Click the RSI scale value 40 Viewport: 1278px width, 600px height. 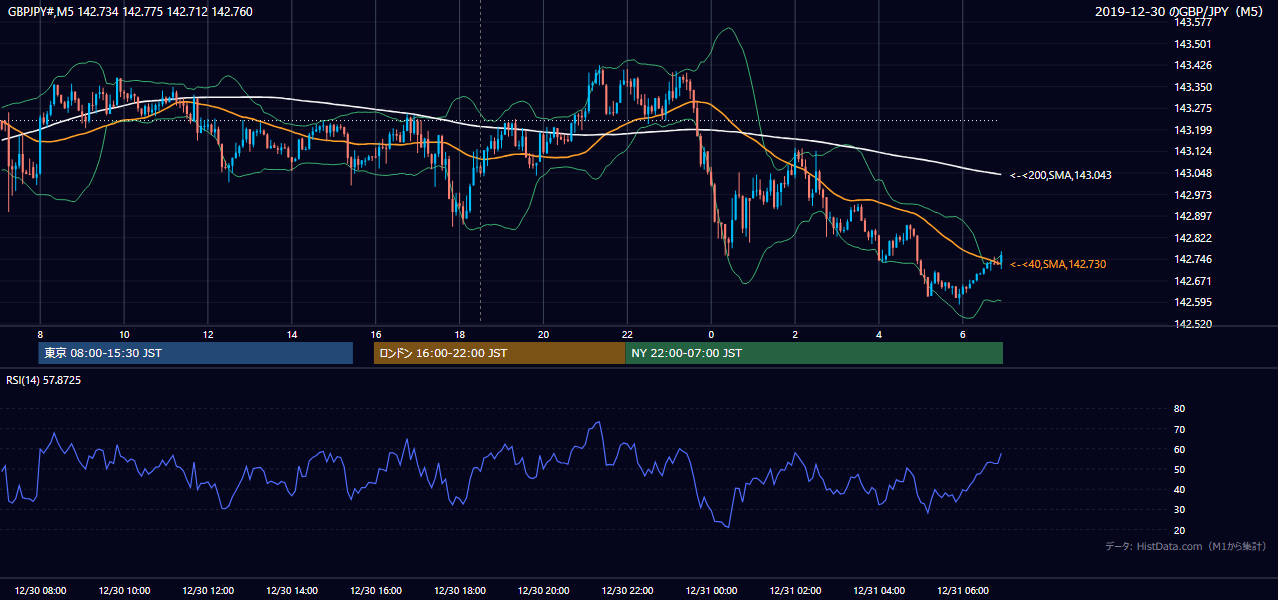pyautogui.click(x=1179, y=490)
